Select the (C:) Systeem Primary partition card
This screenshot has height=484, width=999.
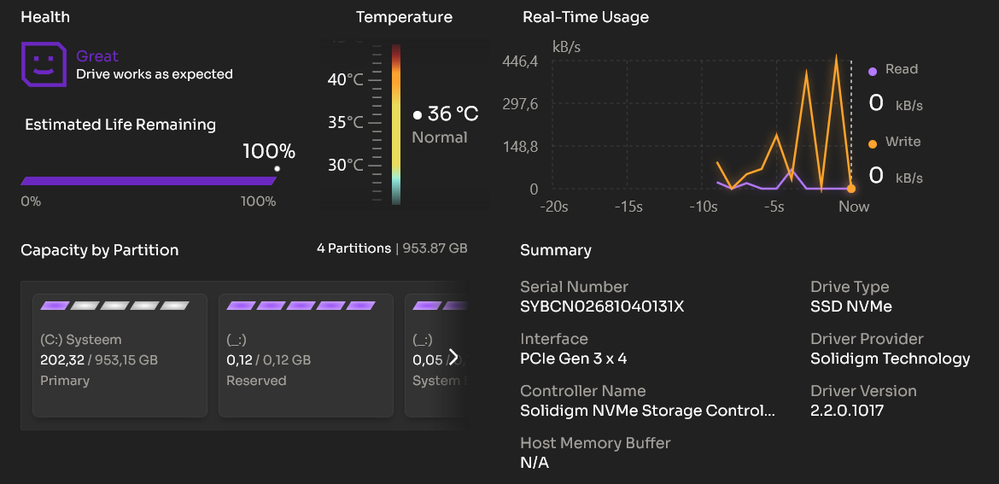click(x=120, y=355)
